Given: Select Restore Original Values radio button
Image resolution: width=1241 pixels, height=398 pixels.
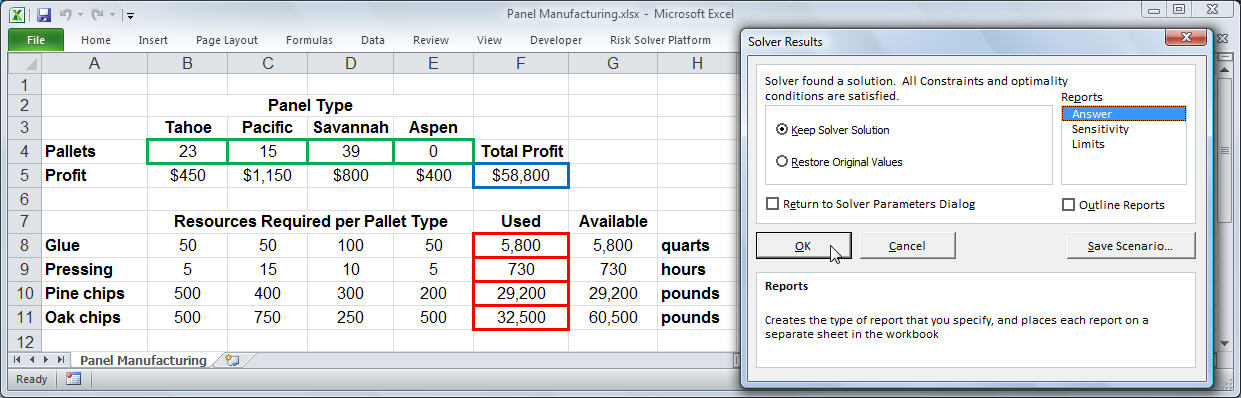Looking at the screenshot, I should tap(782, 161).
